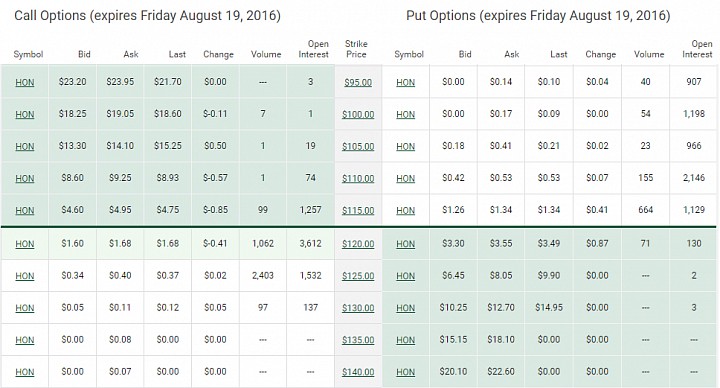Image resolution: width=720 pixels, height=388 pixels.
Task: Open the $120.00 strike price link
Action: coord(358,244)
